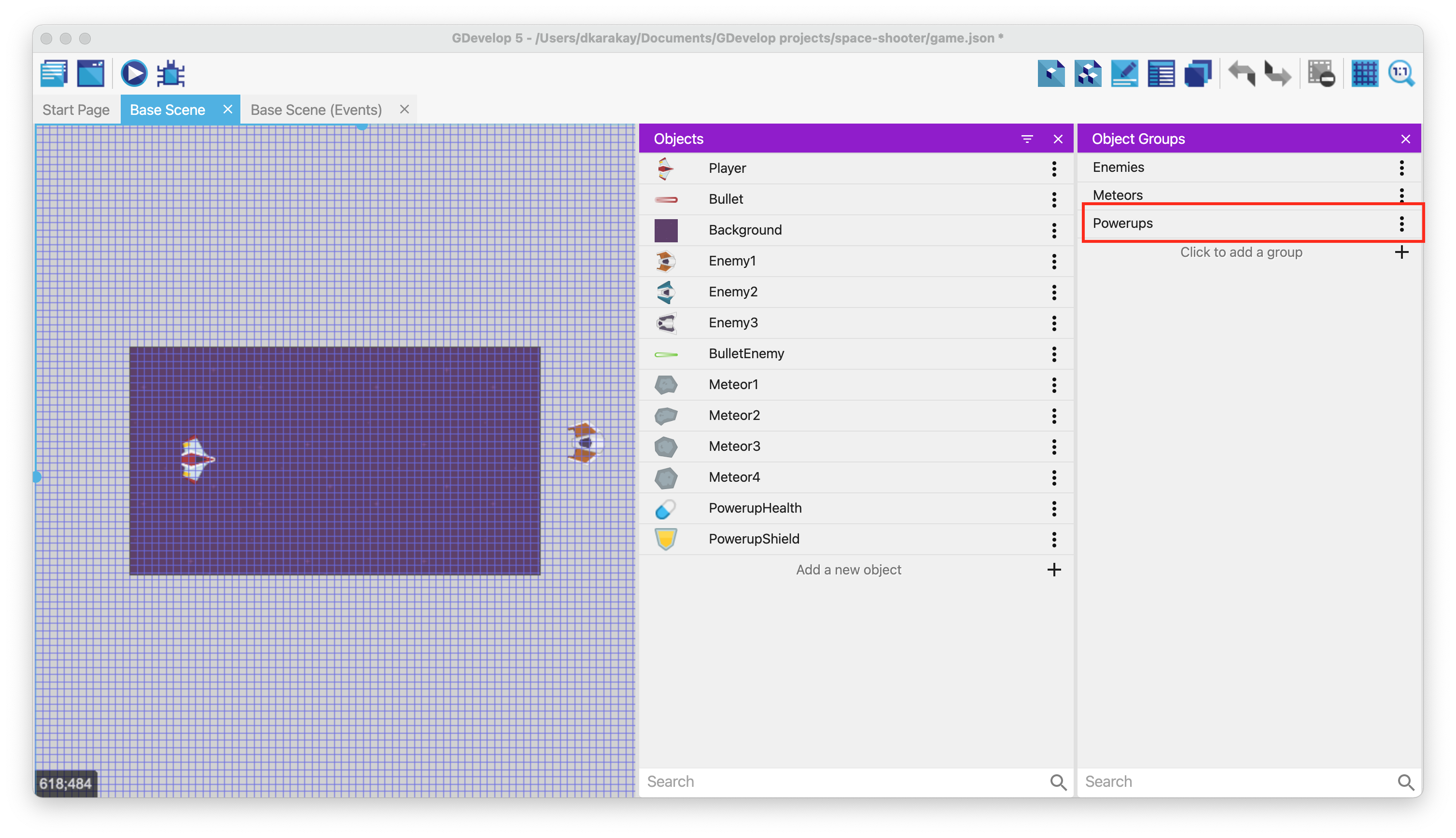
Task: Launch the game preview play button
Action: (134, 74)
